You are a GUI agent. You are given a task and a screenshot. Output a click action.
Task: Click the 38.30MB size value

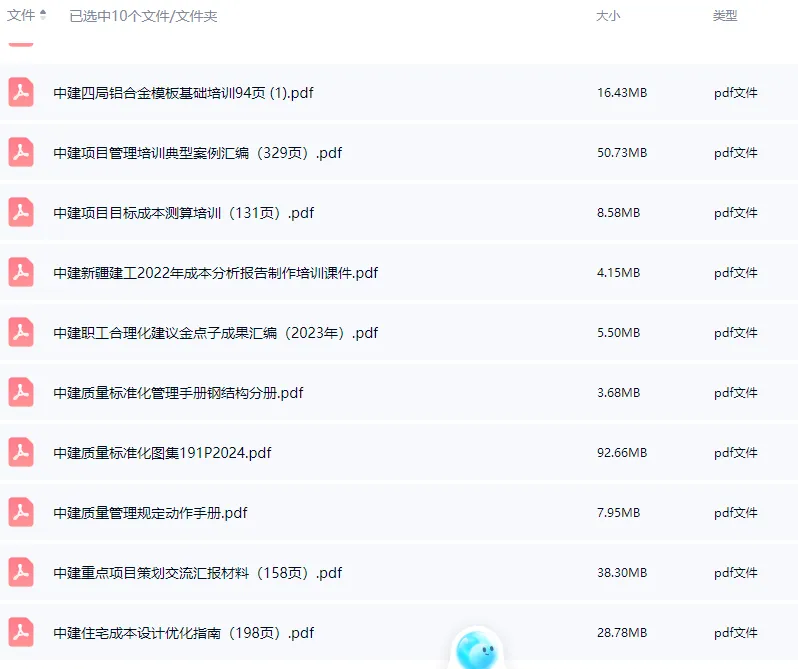(622, 573)
